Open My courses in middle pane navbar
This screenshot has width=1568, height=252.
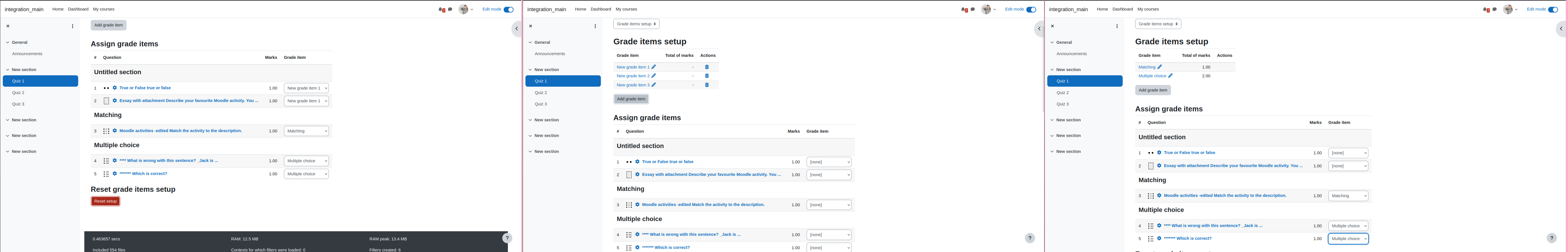[x=626, y=9]
